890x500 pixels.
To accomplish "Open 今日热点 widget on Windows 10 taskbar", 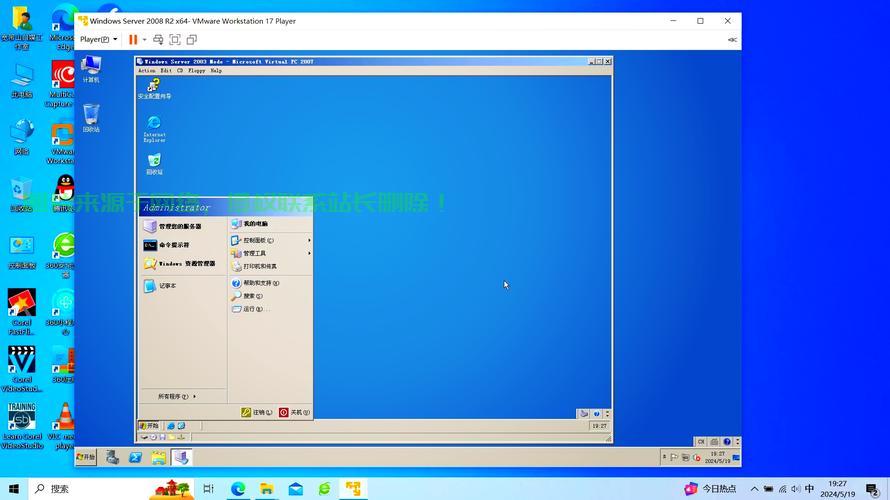I will 710,489.
